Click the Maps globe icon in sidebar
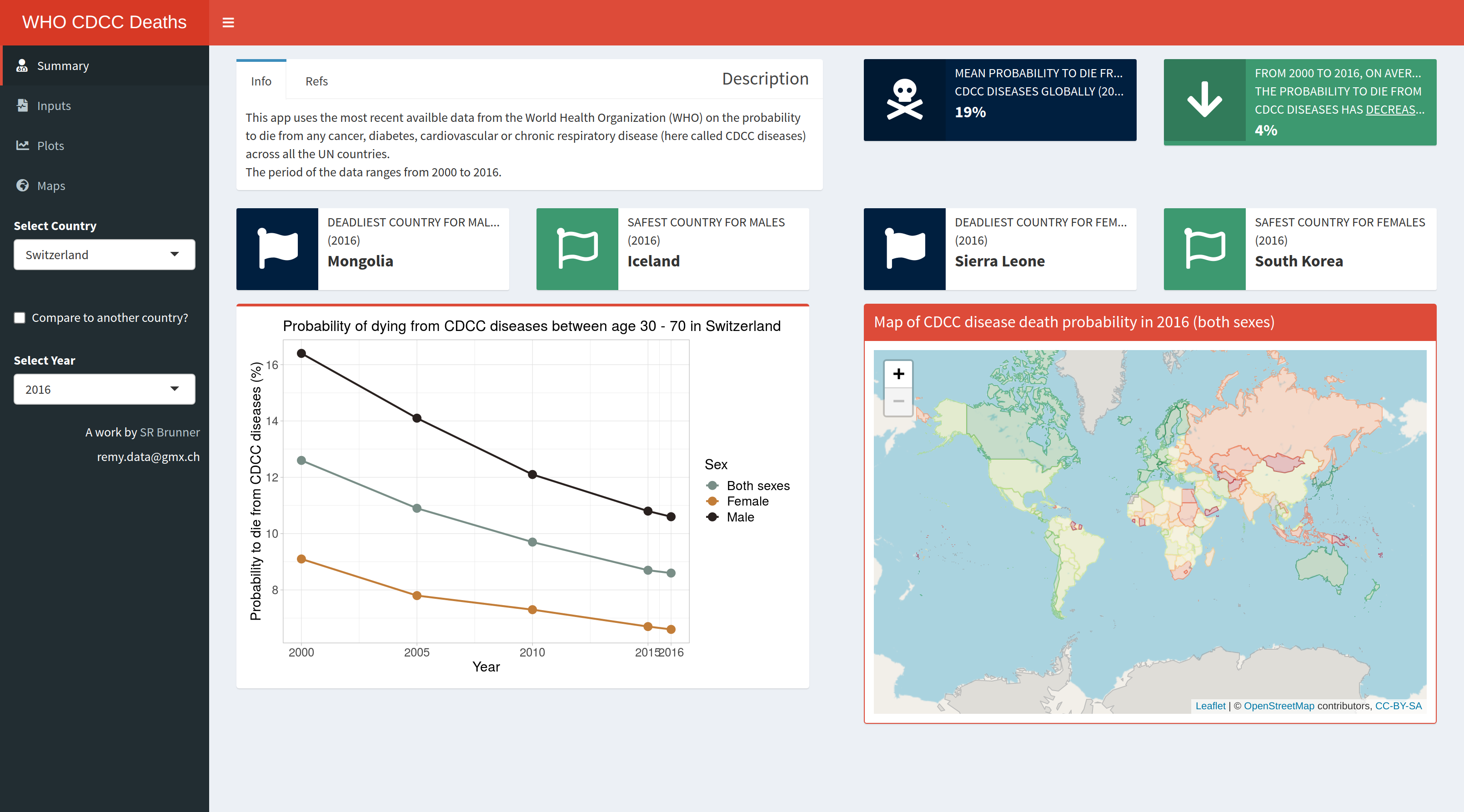1464x812 pixels. point(22,185)
